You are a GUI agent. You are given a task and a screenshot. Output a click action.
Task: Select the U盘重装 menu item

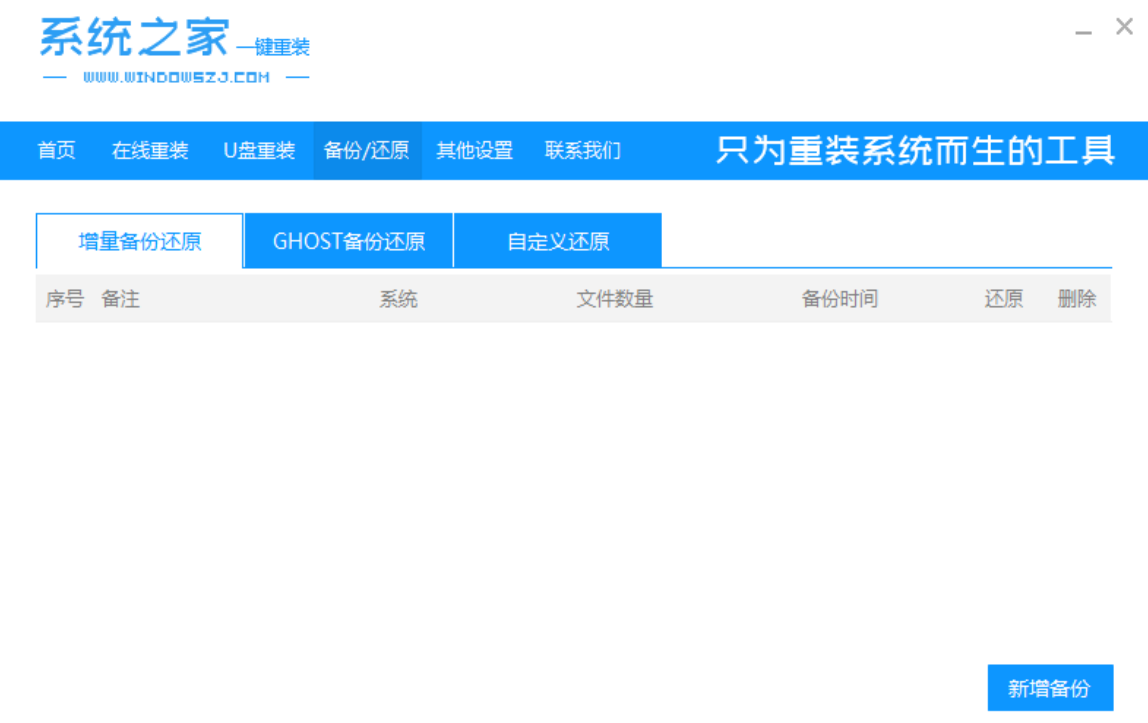click(x=259, y=151)
